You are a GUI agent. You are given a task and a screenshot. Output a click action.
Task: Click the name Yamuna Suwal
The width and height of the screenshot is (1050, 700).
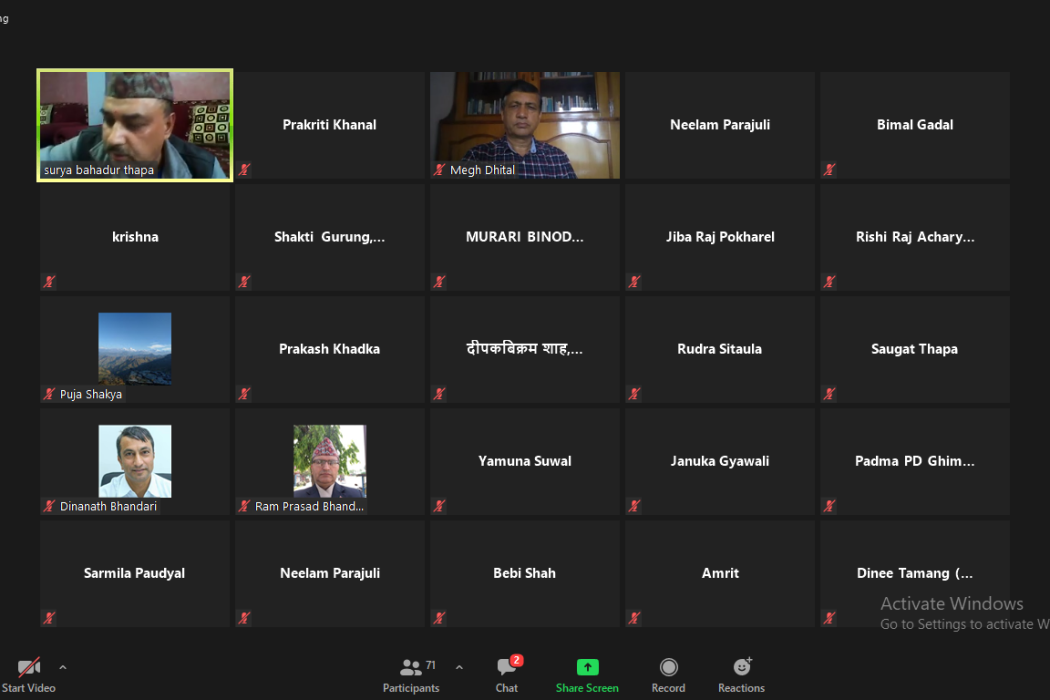[525, 461]
